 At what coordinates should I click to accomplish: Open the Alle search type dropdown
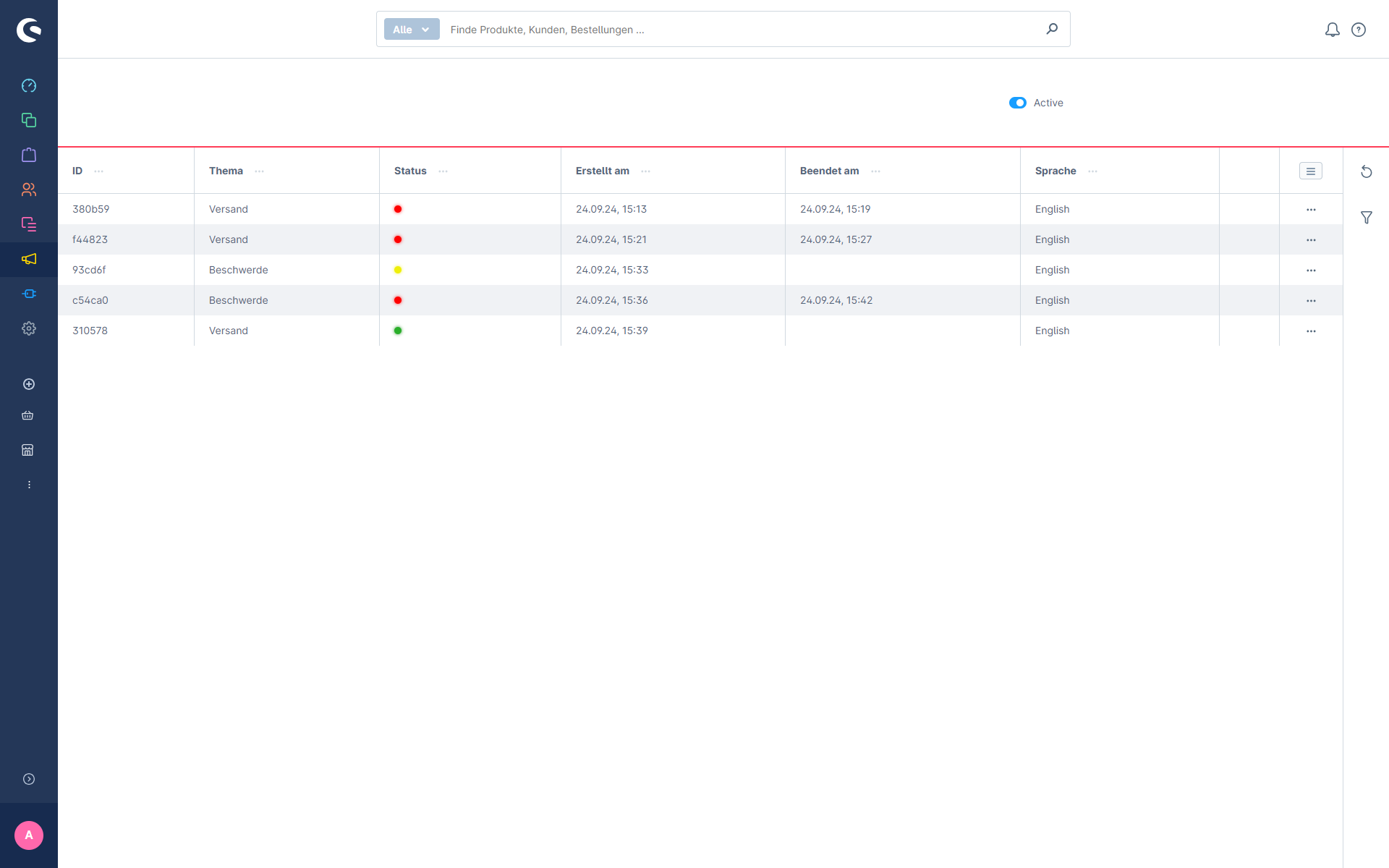click(x=412, y=29)
